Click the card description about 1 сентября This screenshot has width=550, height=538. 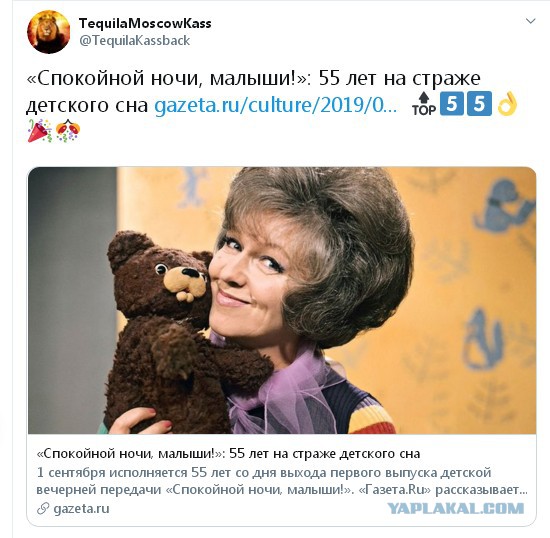282,481
